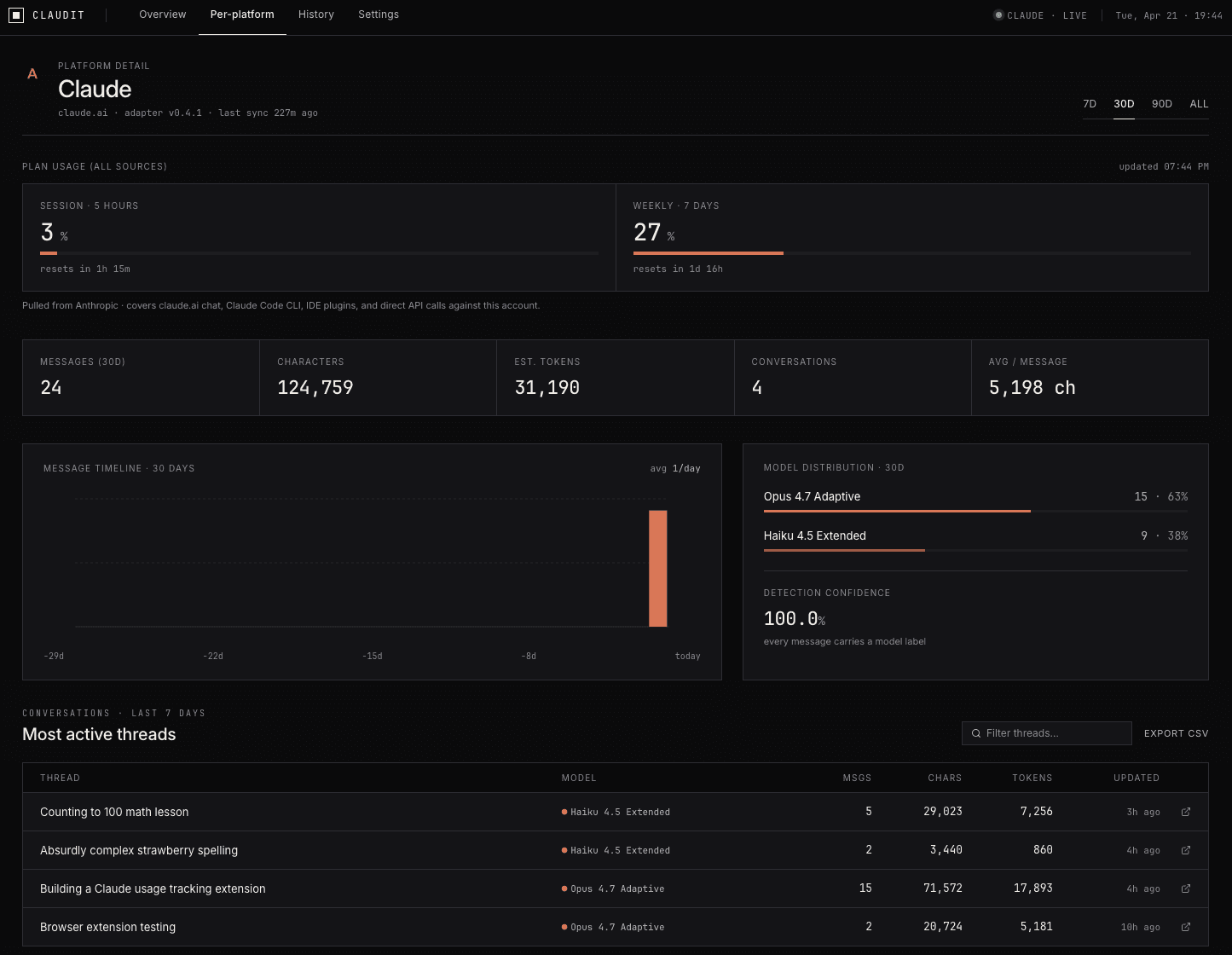Sort by UPDATED column header

click(1137, 778)
